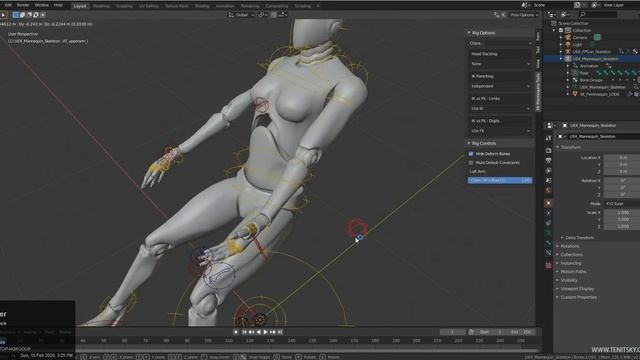640x360 pixels.
Task: Open the pivot point selector
Action: tap(262, 15)
